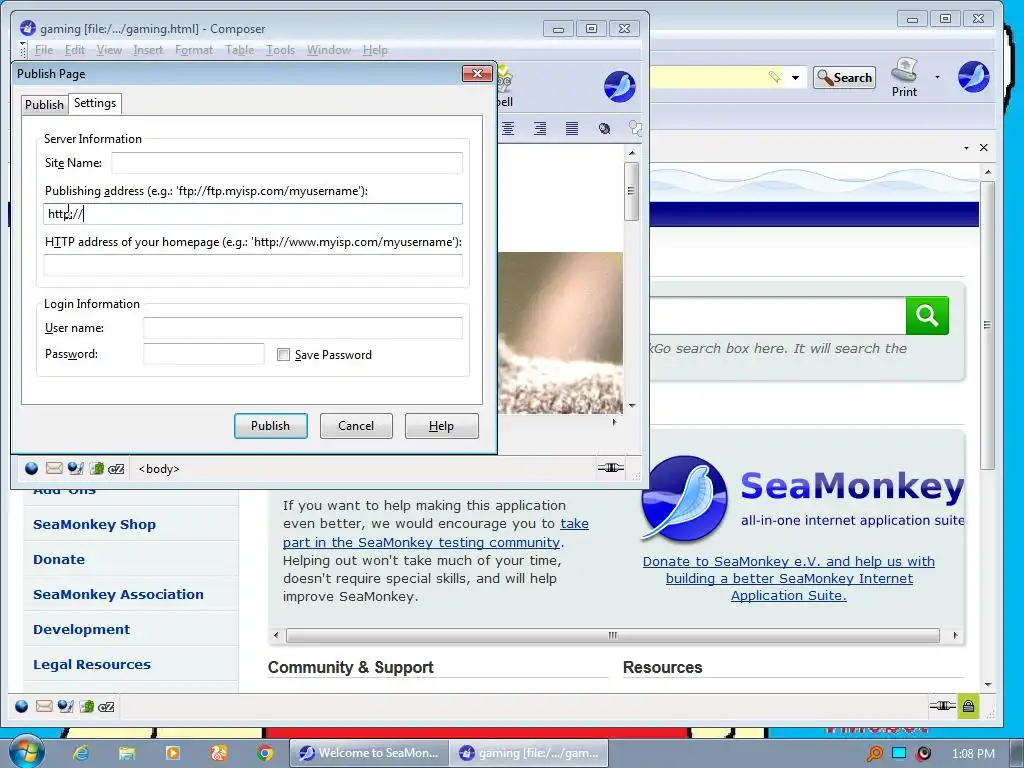1024x768 pixels.
Task: Click the User name field
Action: (x=303, y=328)
